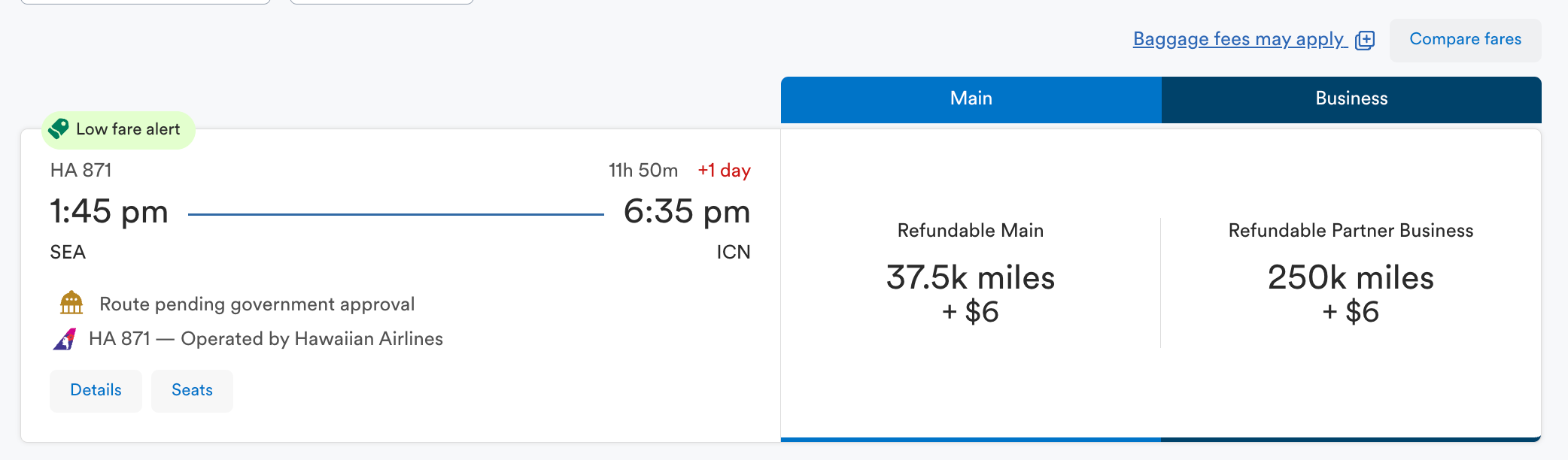Click the 1:45 pm departure time
Image resolution: width=1568 pixels, height=460 pixels.
click(109, 211)
